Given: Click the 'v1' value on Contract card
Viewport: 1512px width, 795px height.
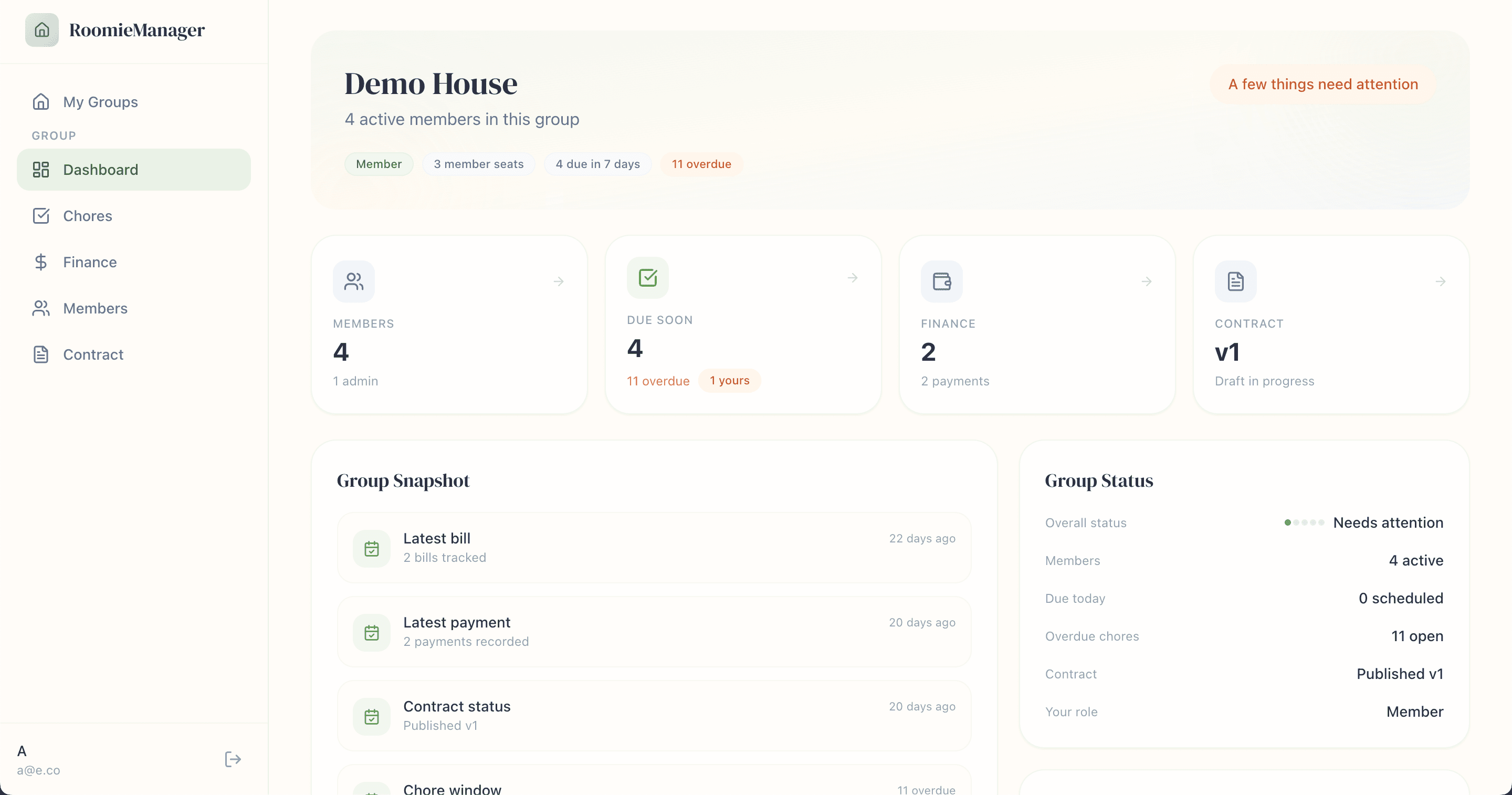Looking at the screenshot, I should [1227, 352].
